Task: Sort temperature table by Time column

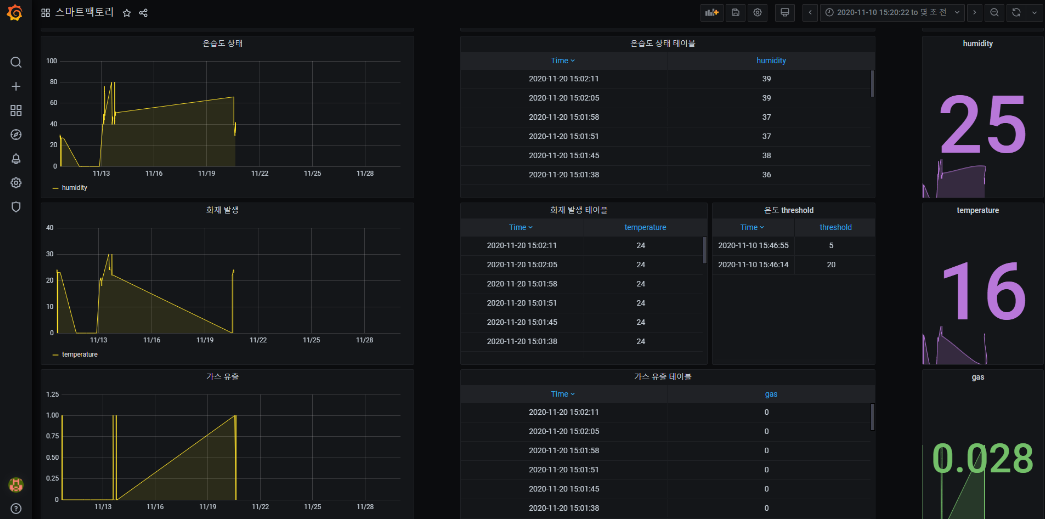Action: tap(521, 227)
